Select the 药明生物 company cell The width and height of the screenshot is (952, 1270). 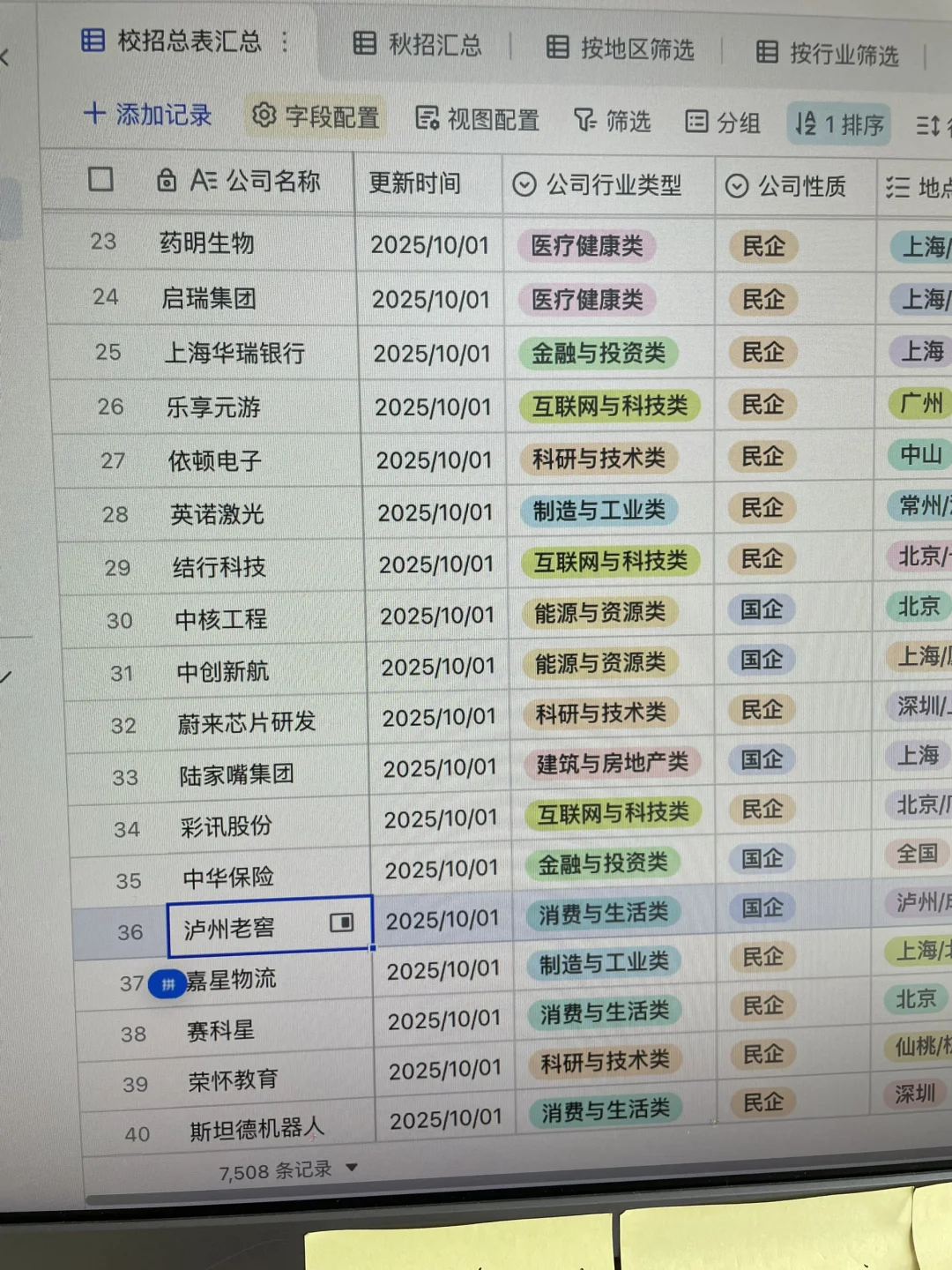tap(207, 242)
